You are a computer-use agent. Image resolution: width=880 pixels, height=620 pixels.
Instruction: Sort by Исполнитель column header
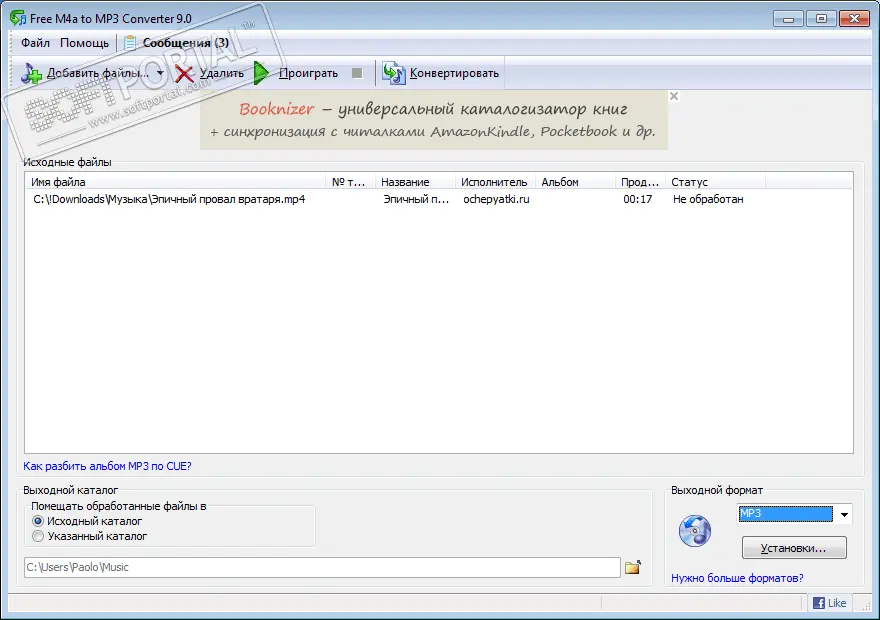point(494,182)
